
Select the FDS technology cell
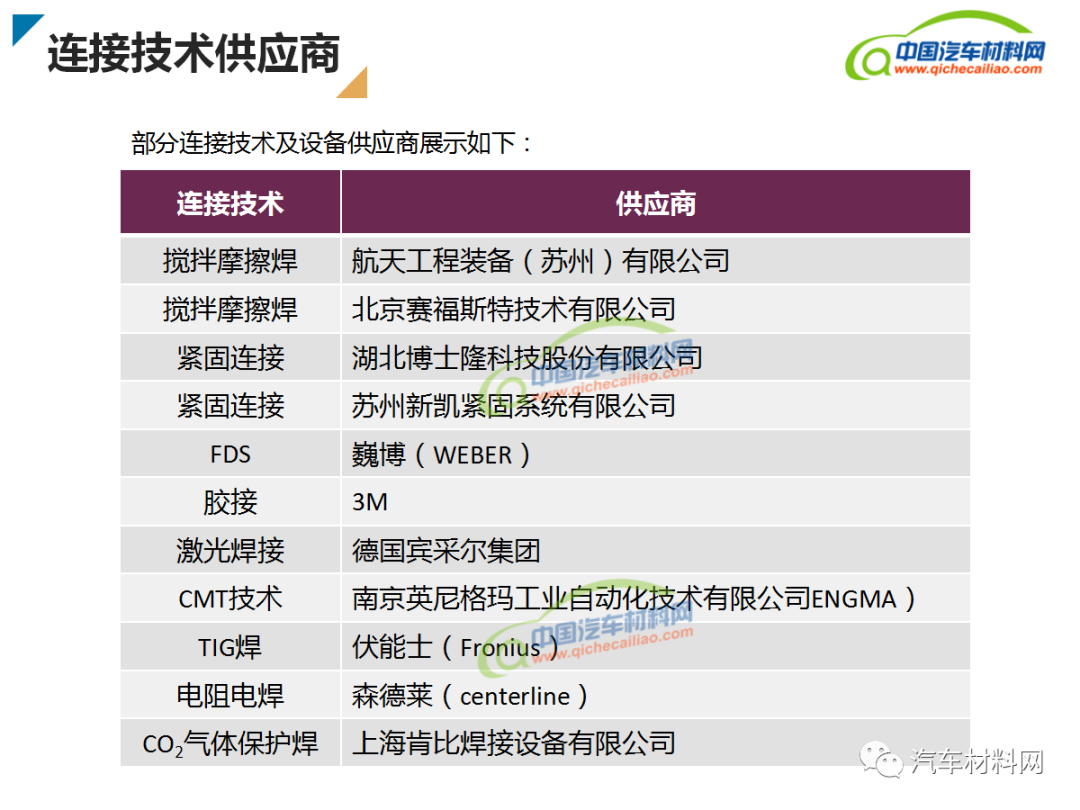point(230,454)
